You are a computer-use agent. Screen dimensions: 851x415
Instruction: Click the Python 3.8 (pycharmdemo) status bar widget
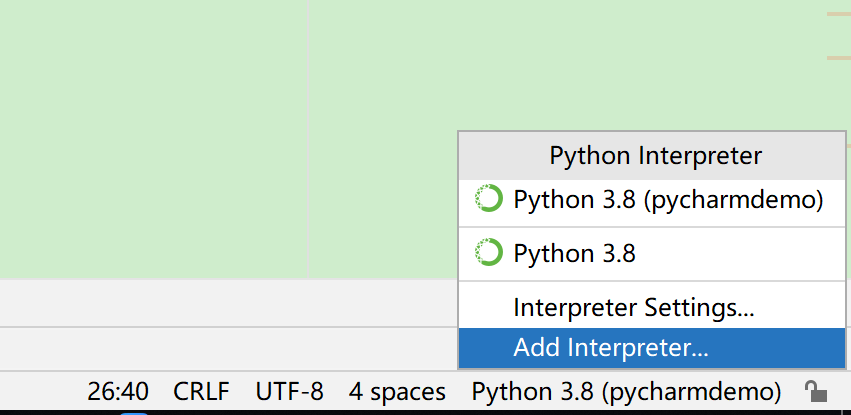(x=626, y=392)
